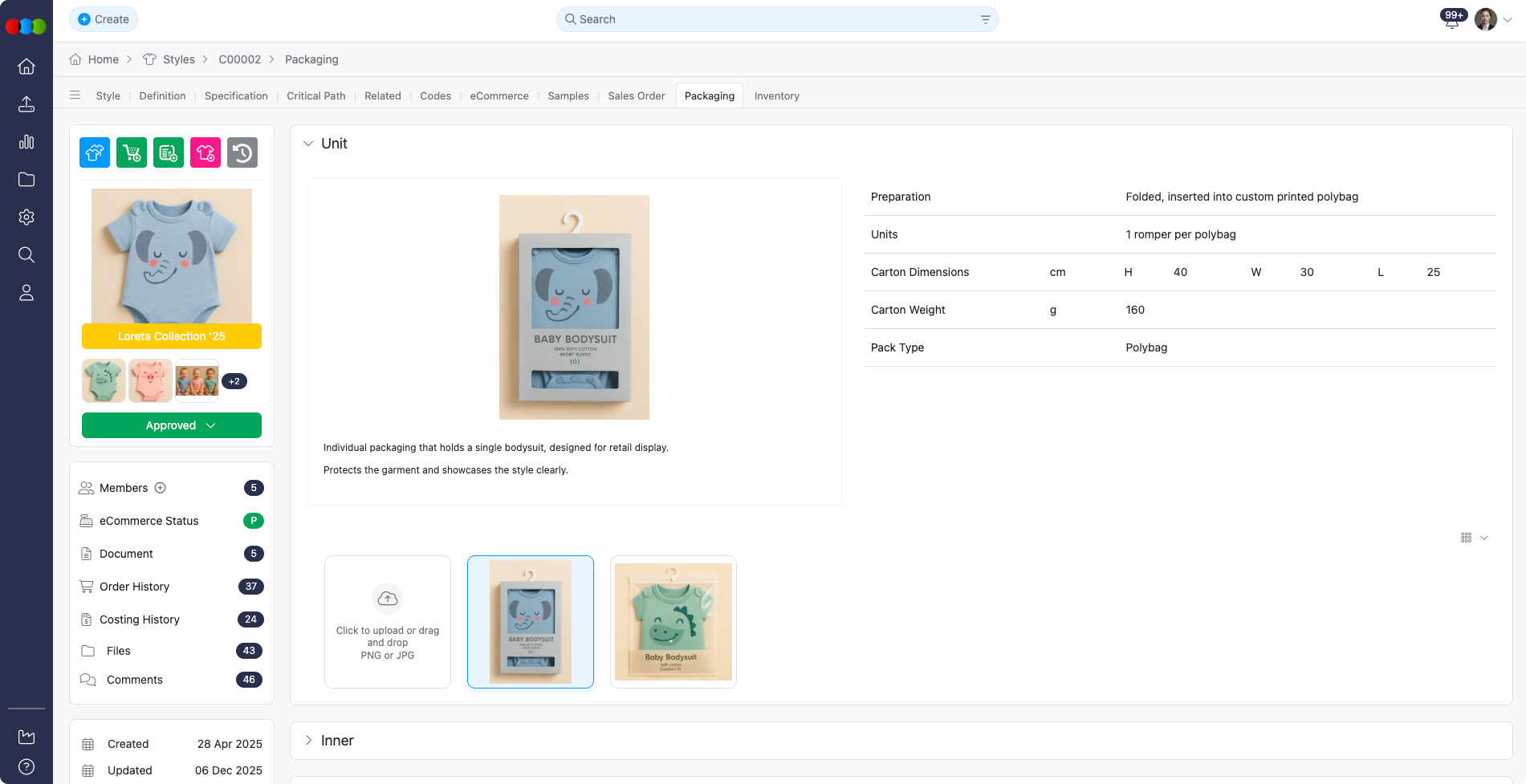Click the blue duplicate style shirts icon
The image size is (1526, 784).
(95, 152)
